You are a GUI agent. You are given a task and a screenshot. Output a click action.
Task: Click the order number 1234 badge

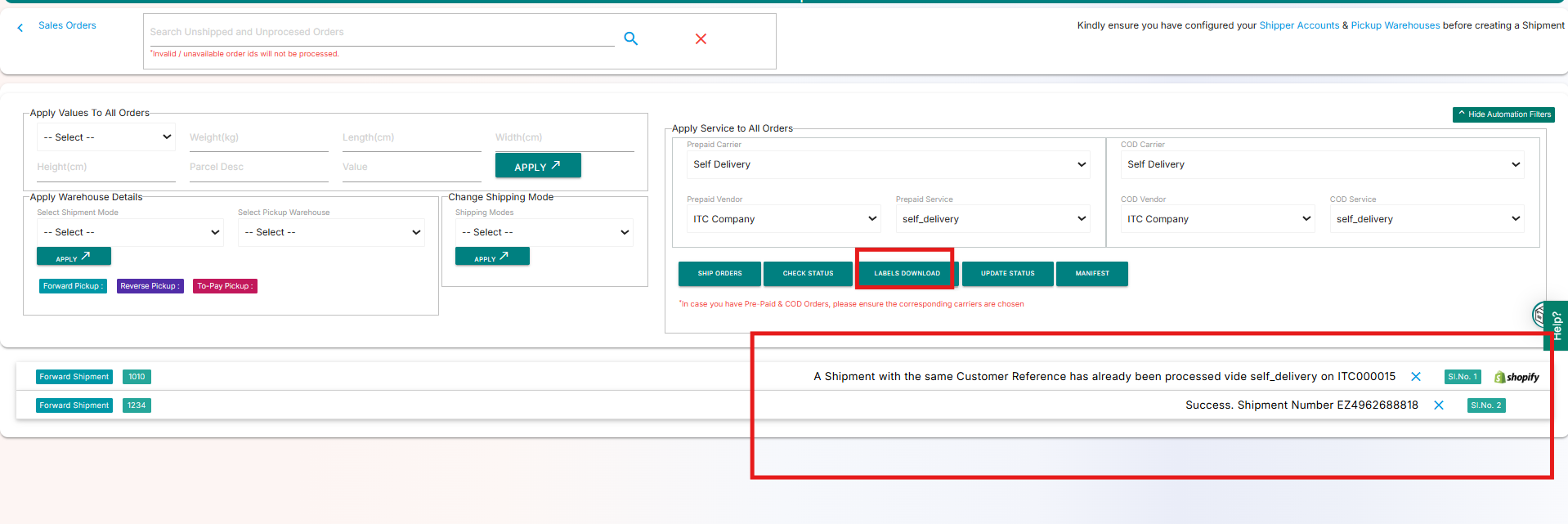coord(137,405)
